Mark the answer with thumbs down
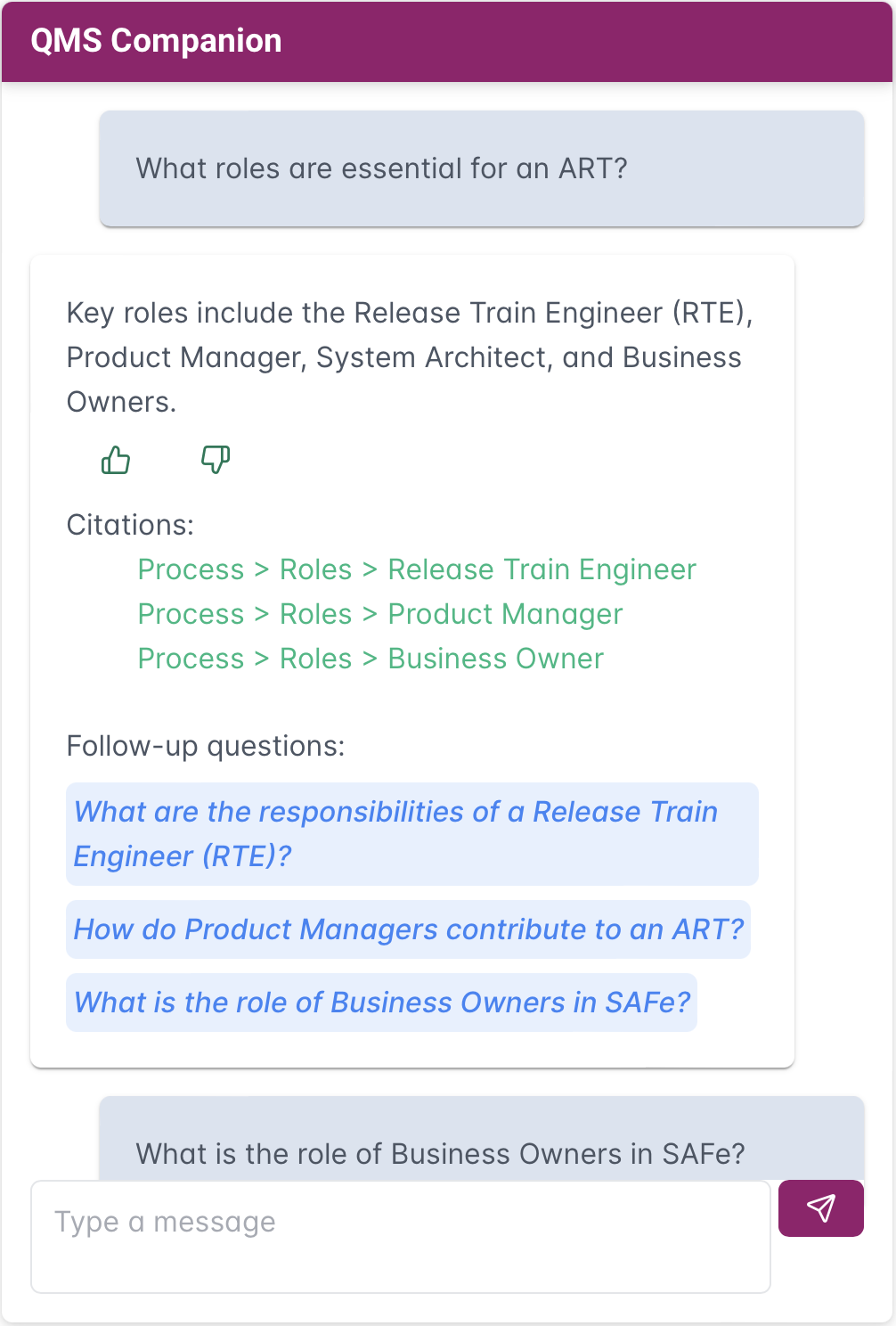 pos(216,460)
